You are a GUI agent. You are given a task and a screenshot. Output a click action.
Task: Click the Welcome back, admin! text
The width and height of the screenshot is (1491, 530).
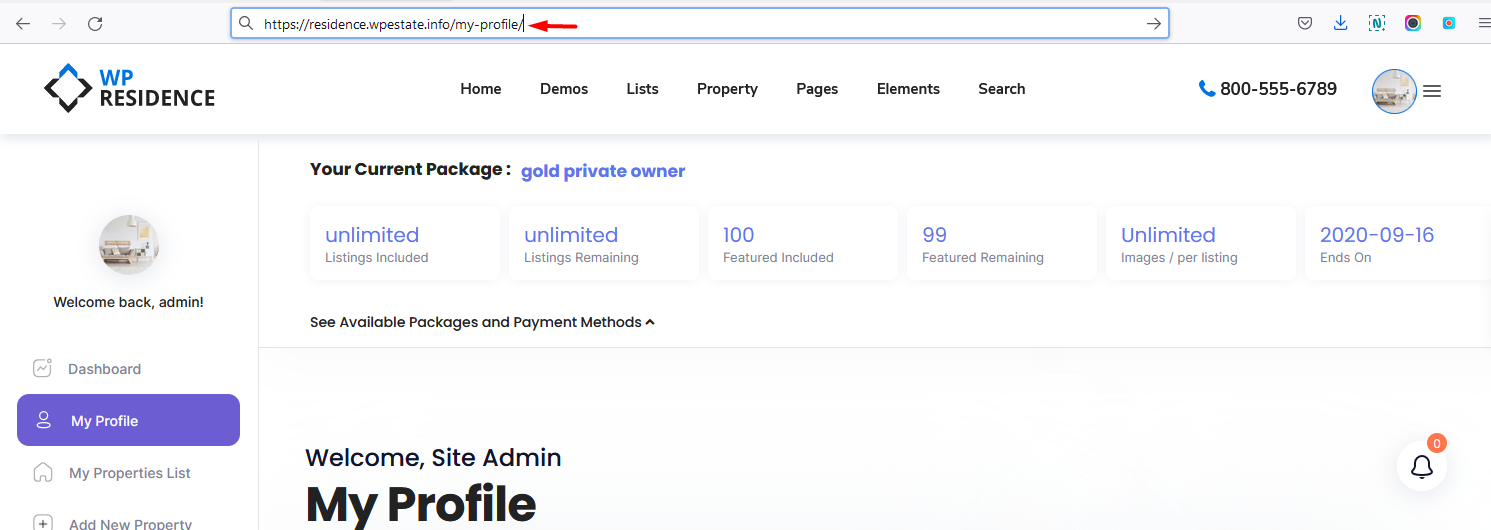pyautogui.click(x=128, y=302)
